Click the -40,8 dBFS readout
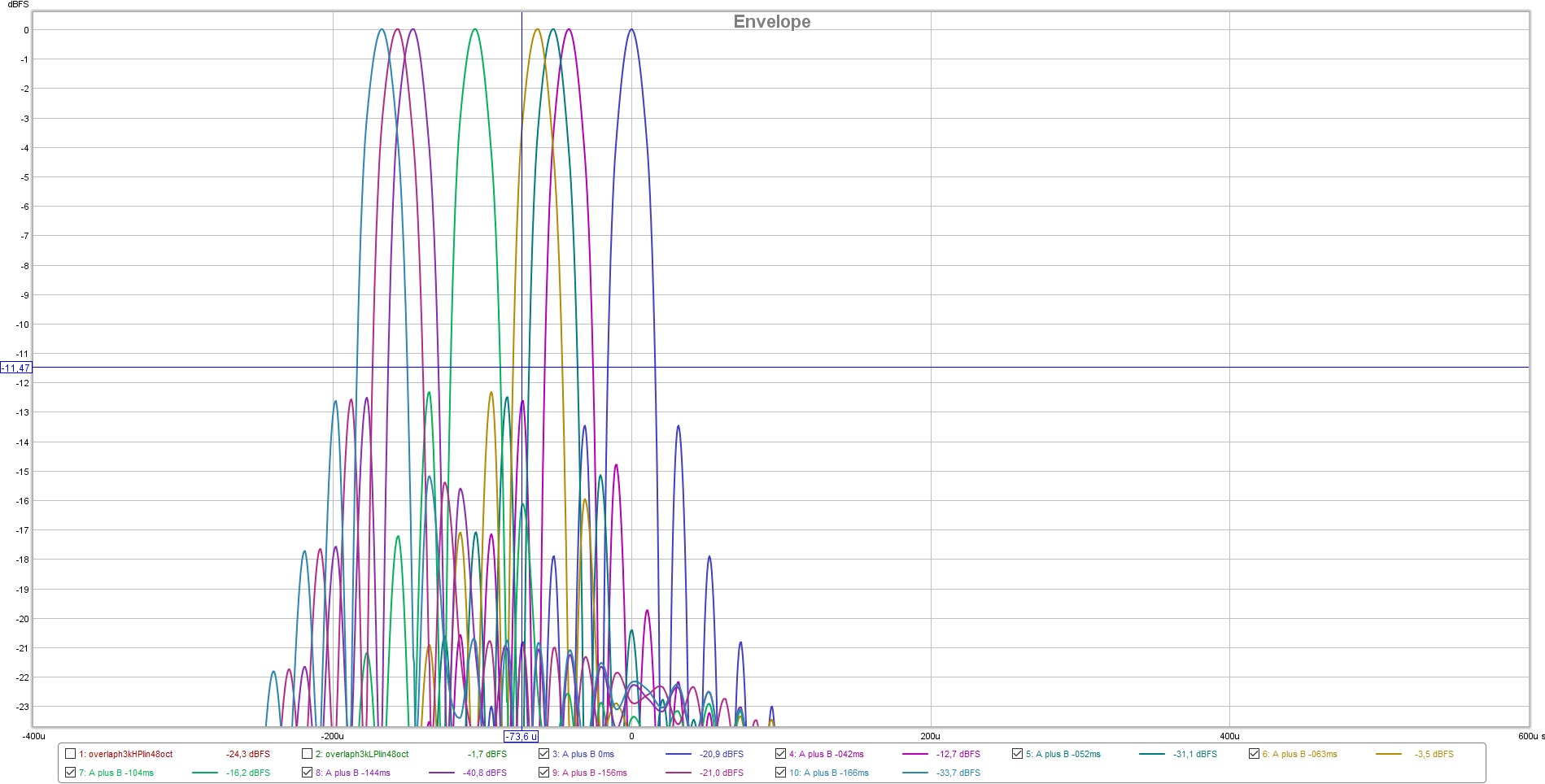The width and height of the screenshot is (1545, 784). pyautogui.click(x=485, y=773)
